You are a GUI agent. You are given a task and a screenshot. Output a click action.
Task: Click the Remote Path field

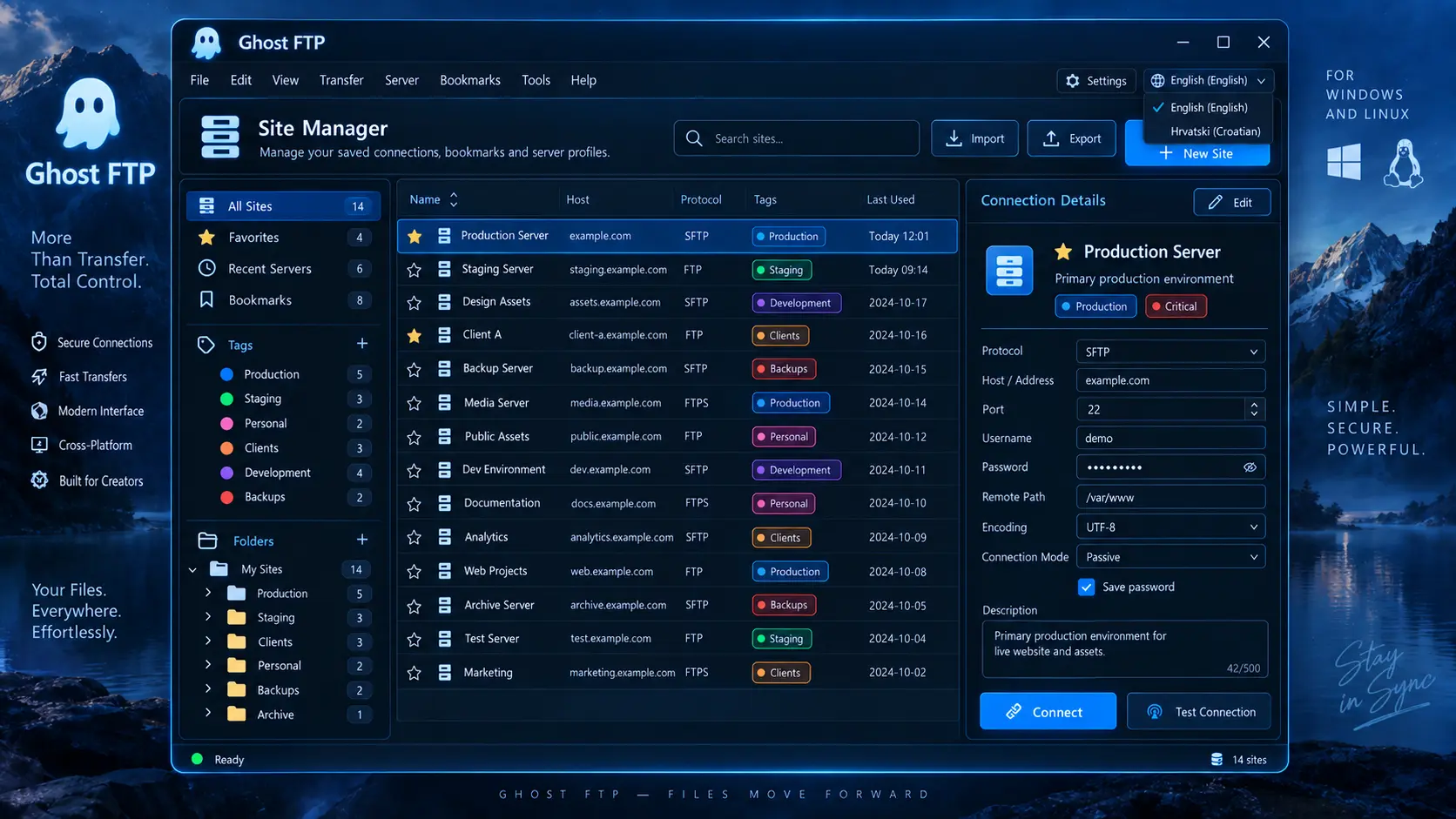[1170, 497]
